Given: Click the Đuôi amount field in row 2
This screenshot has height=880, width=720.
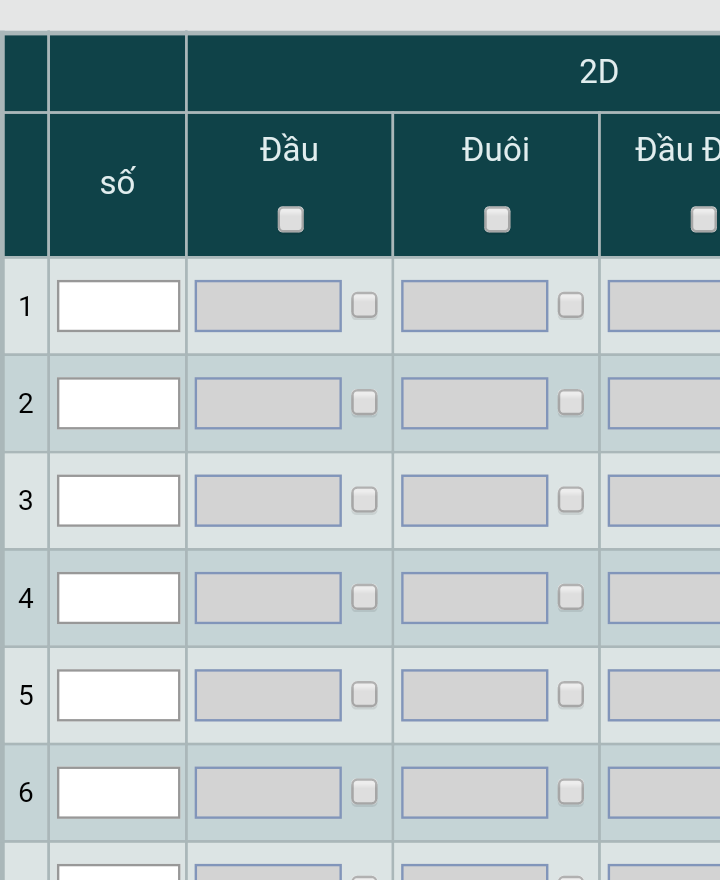Looking at the screenshot, I should [475, 403].
